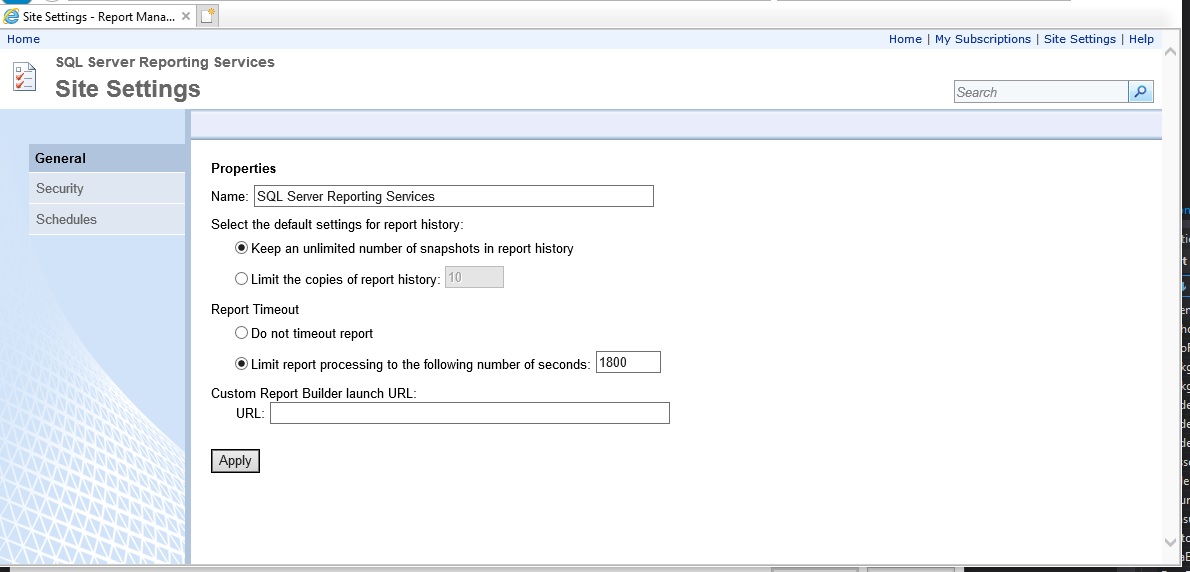Click the Site Settings page heading

[x=128, y=89]
